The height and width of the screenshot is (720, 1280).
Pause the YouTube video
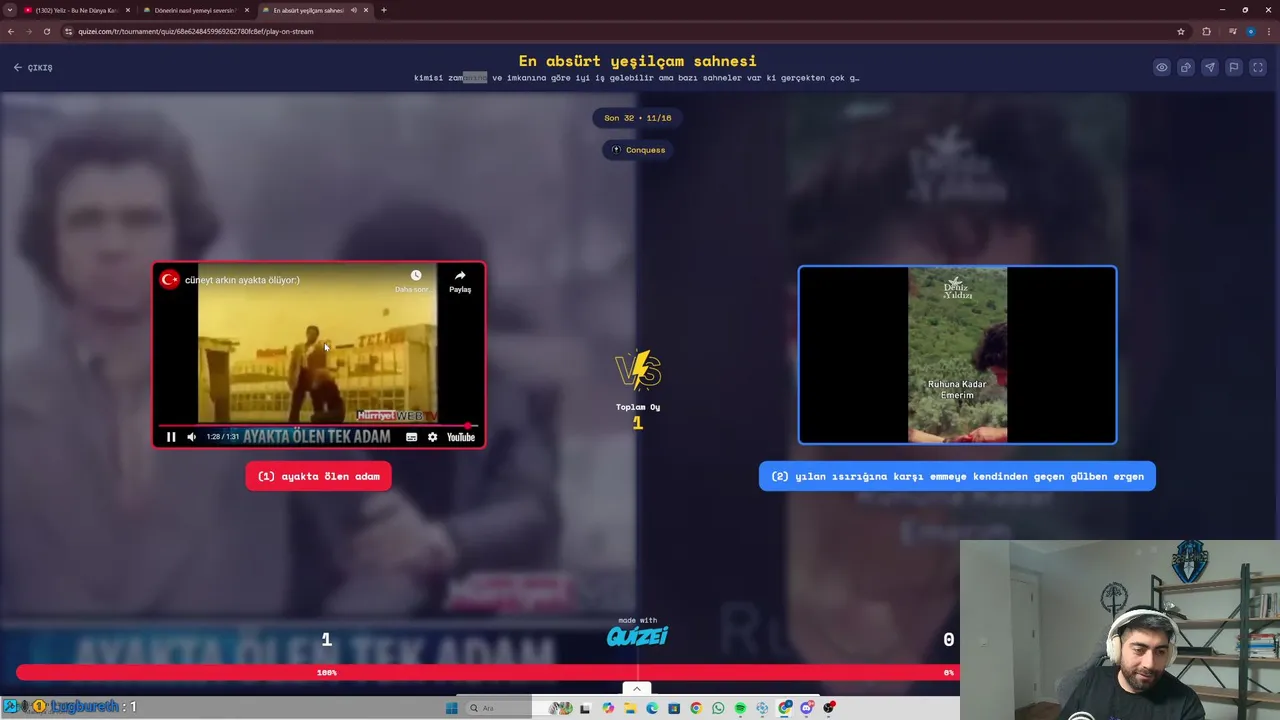tap(171, 437)
